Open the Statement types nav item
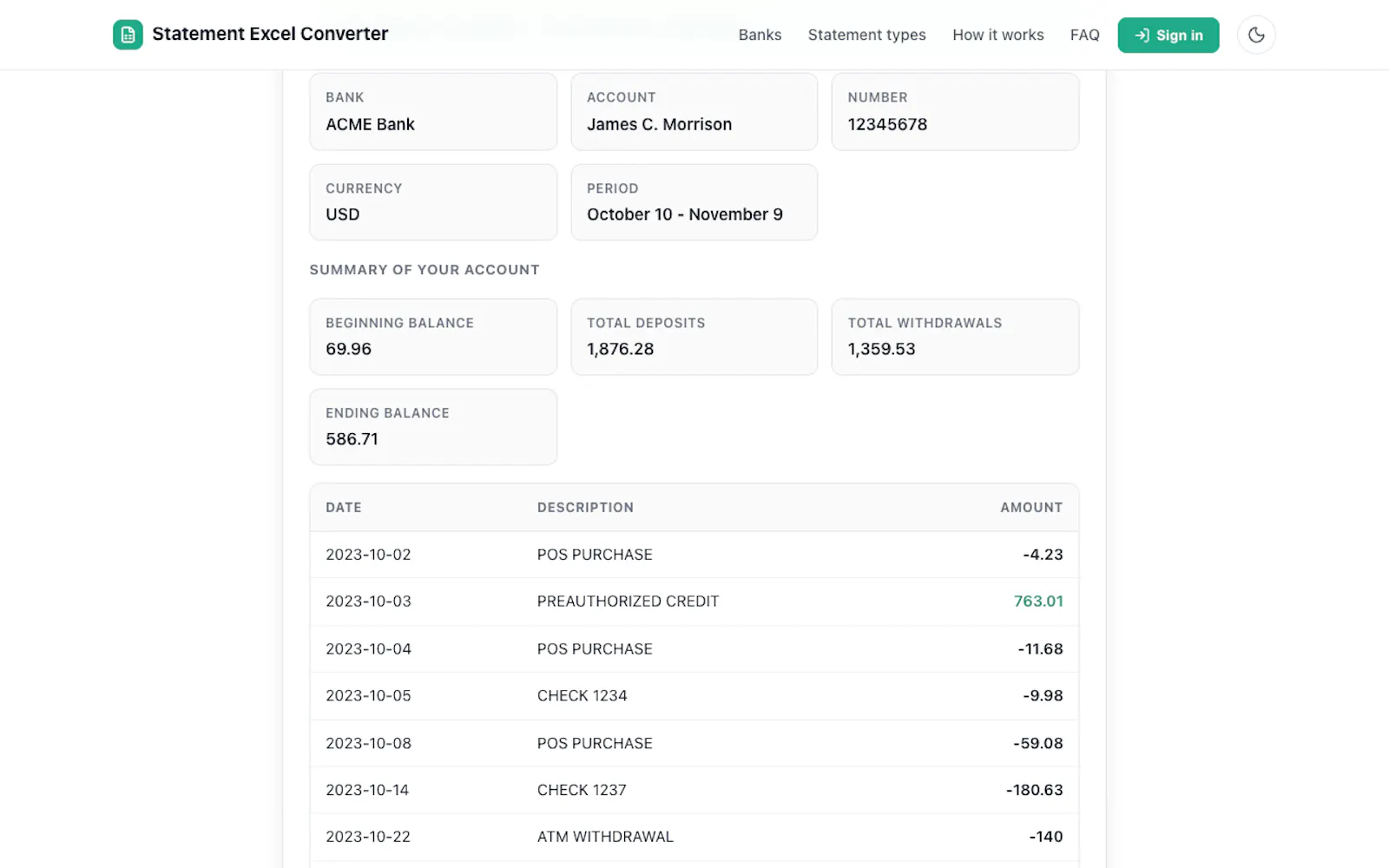1389x868 pixels. pos(866,35)
